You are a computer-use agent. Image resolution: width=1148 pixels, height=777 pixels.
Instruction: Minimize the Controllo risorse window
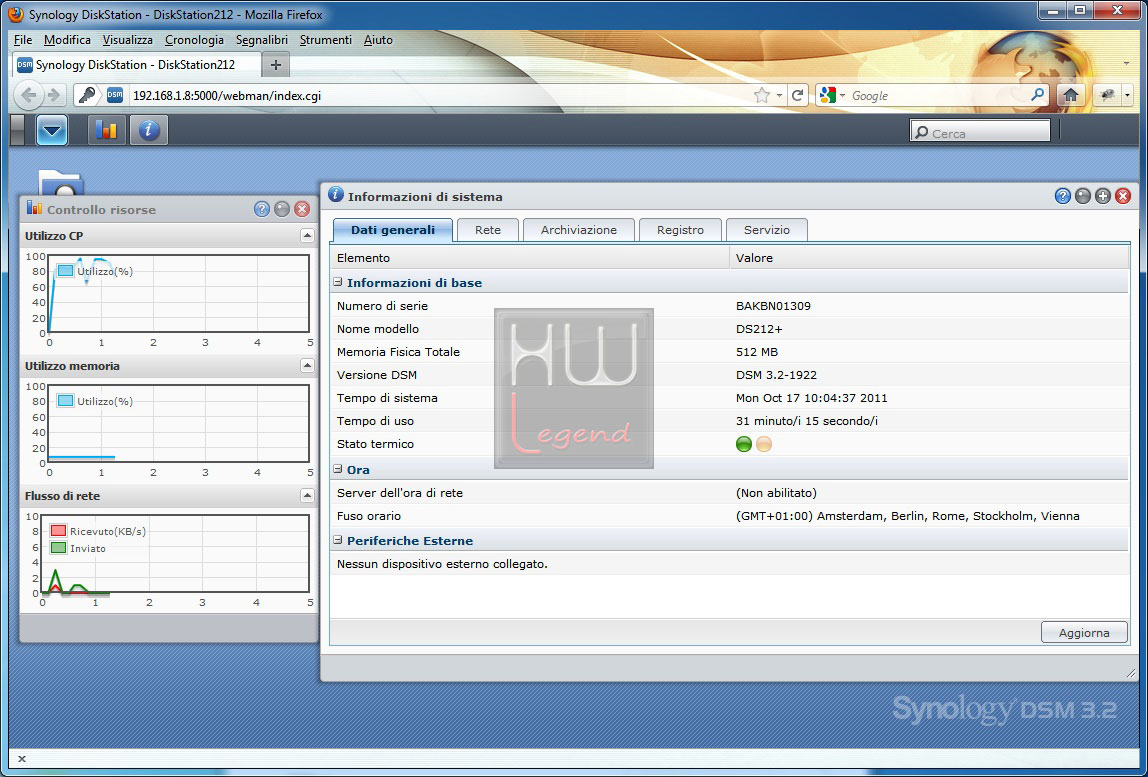pos(282,209)
